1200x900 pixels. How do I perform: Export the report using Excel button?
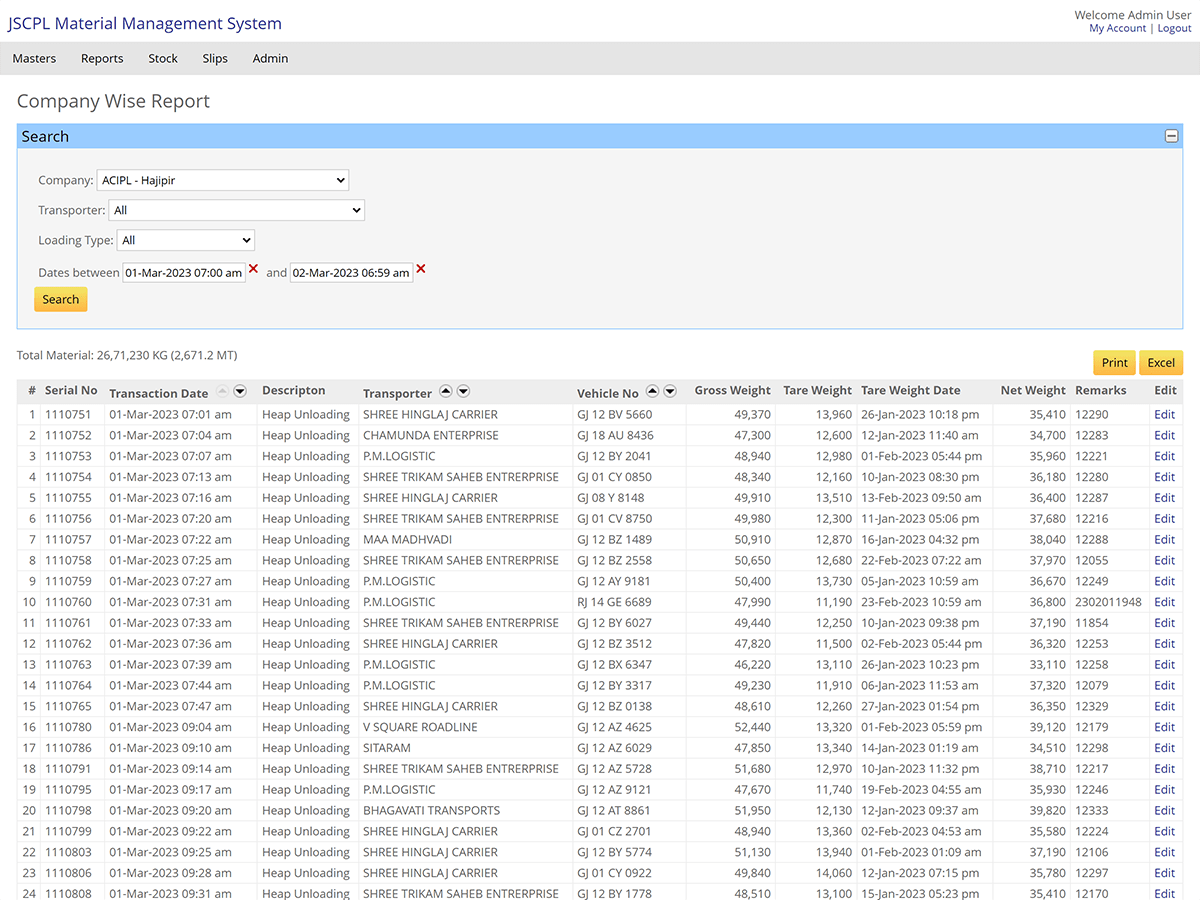pyautogui.click(x=1161, y=362)
